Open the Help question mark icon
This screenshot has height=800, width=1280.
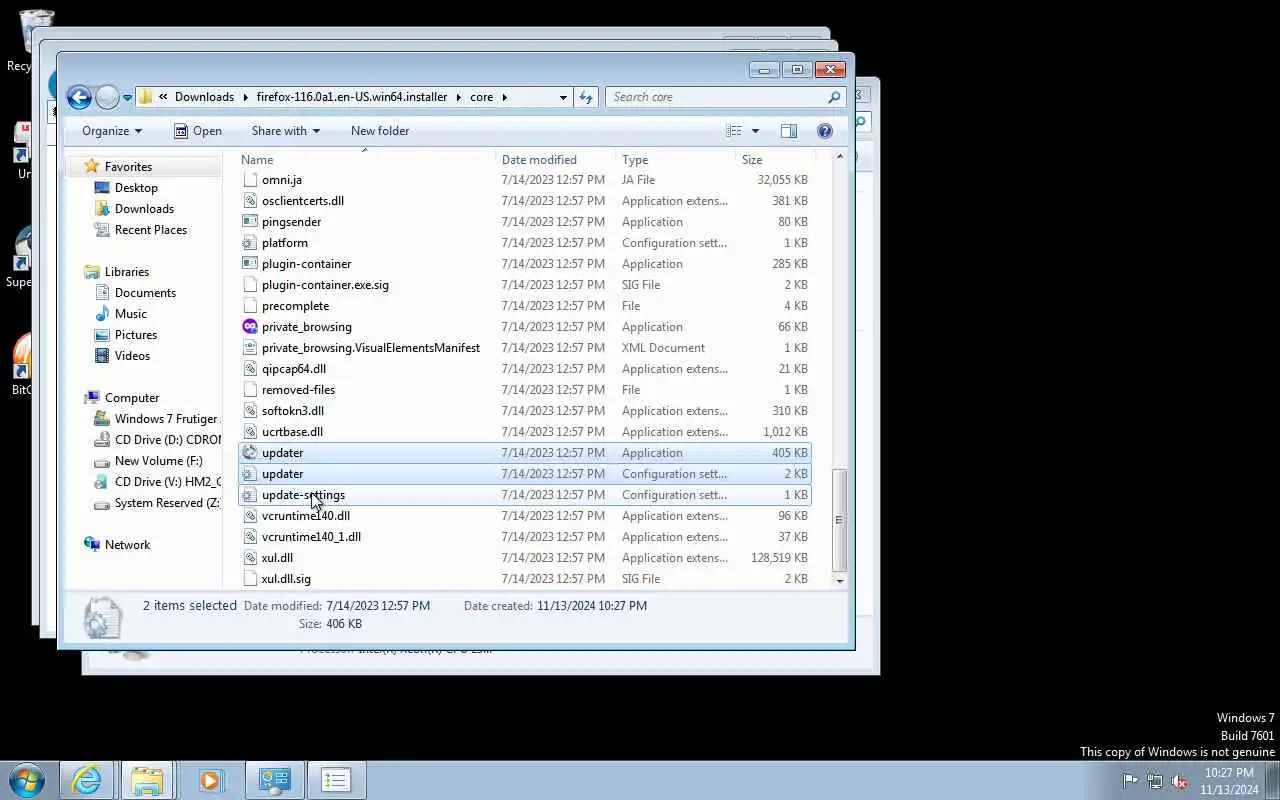825,131
